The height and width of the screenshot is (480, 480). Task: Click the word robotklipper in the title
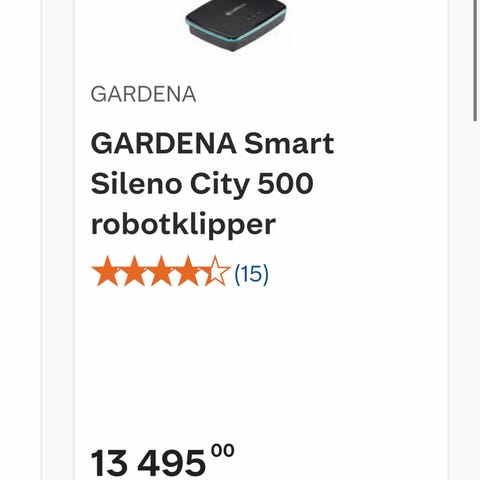click(x=183, y=224)
